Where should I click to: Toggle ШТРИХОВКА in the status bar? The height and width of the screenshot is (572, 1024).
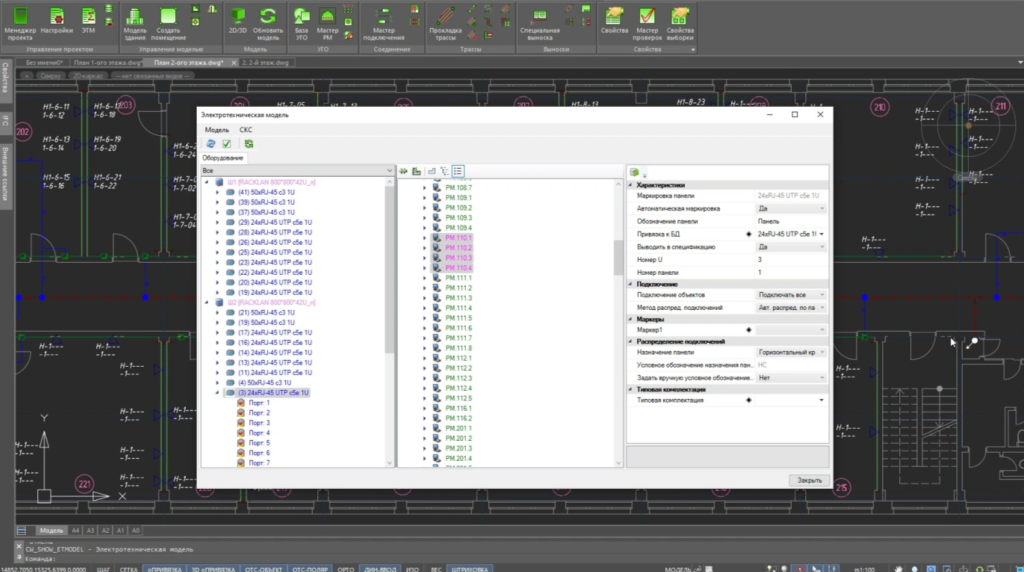[x=470, y=568]
